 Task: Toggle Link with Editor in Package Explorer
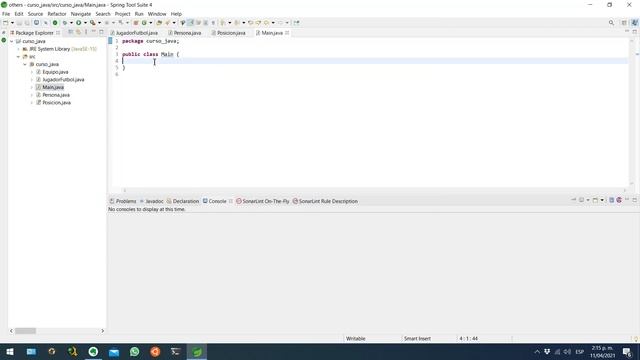tap(78, 32)
